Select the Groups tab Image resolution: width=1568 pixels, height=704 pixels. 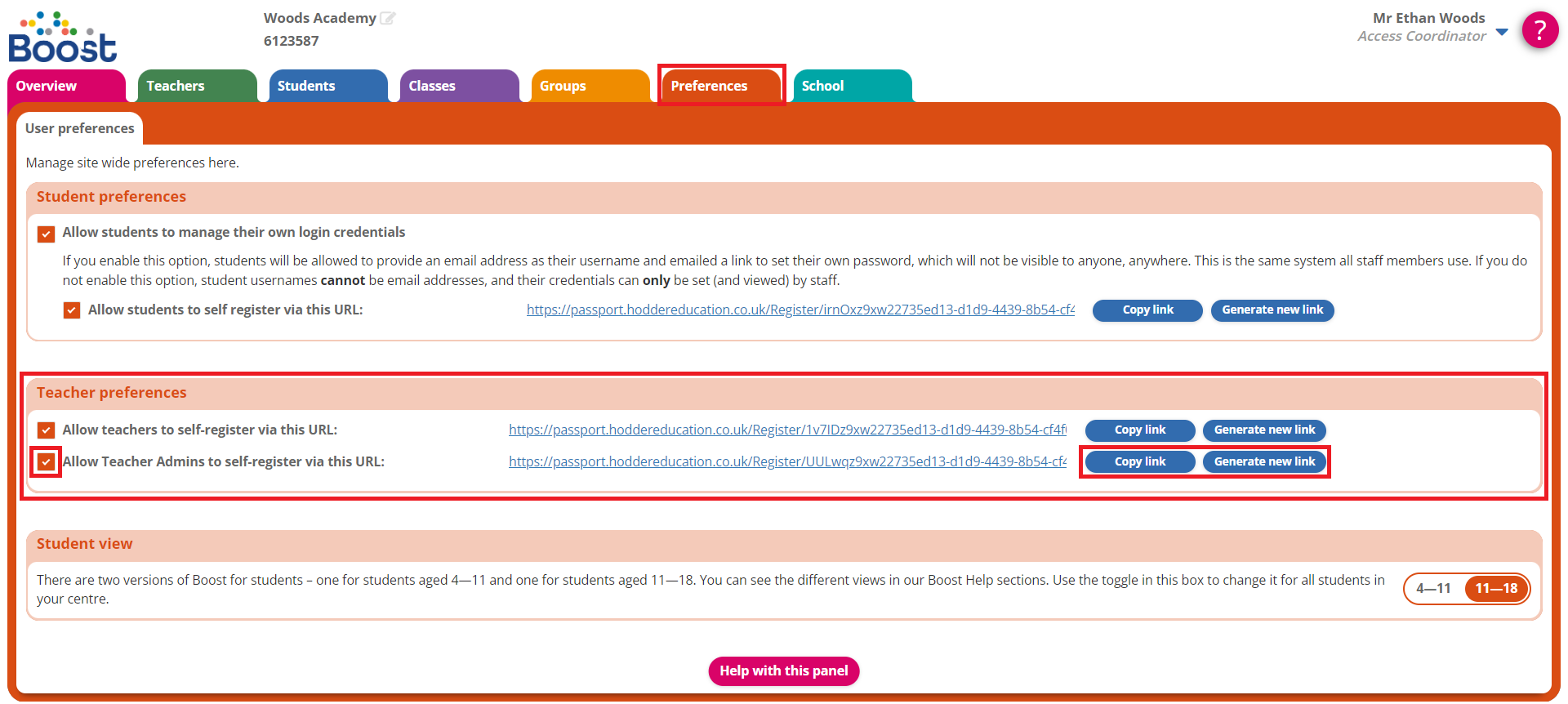tap(588, 86)
